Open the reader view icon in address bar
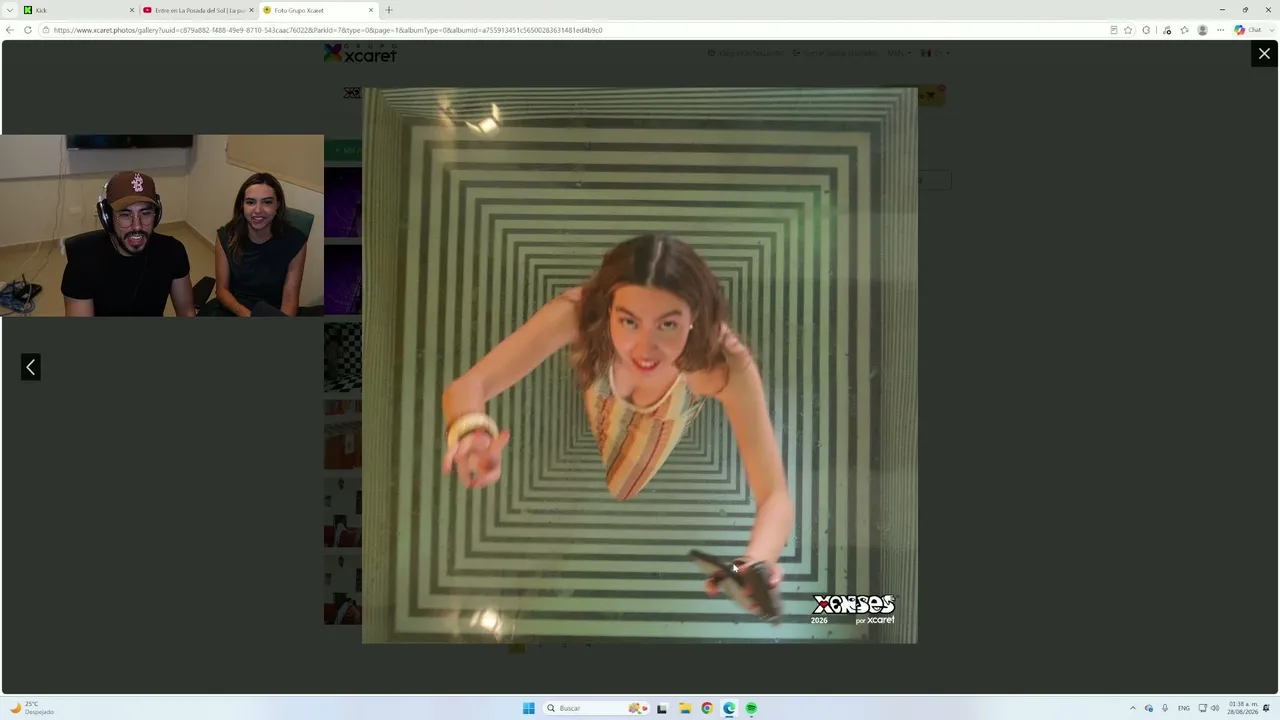The height and width of the screenshot is (720, 1280). click(1114, 30)
